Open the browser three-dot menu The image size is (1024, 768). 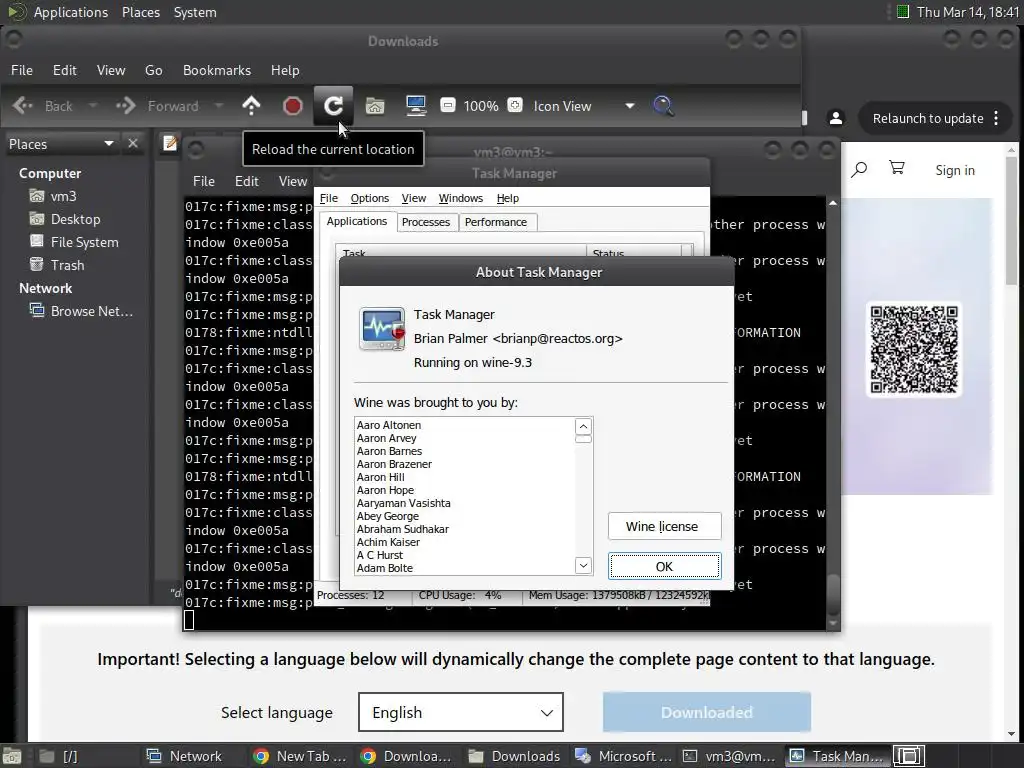996,118
